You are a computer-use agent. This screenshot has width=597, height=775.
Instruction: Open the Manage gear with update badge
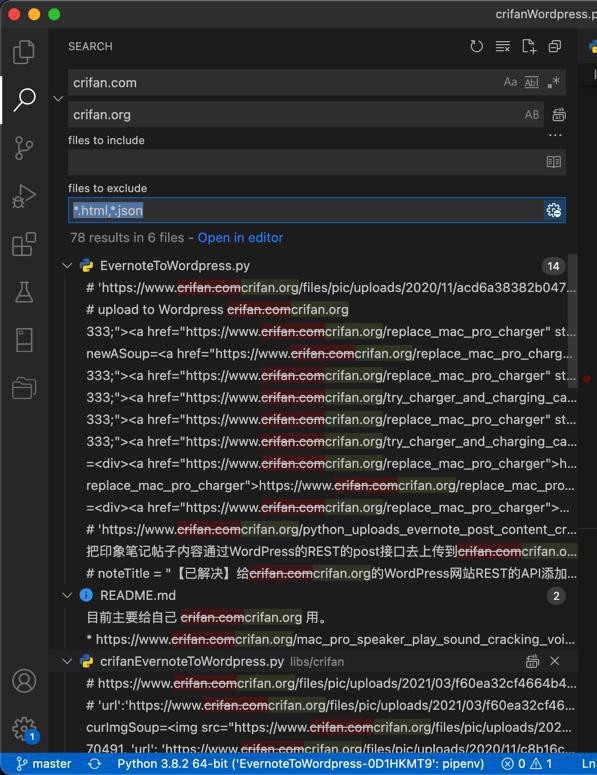[24, 729]
